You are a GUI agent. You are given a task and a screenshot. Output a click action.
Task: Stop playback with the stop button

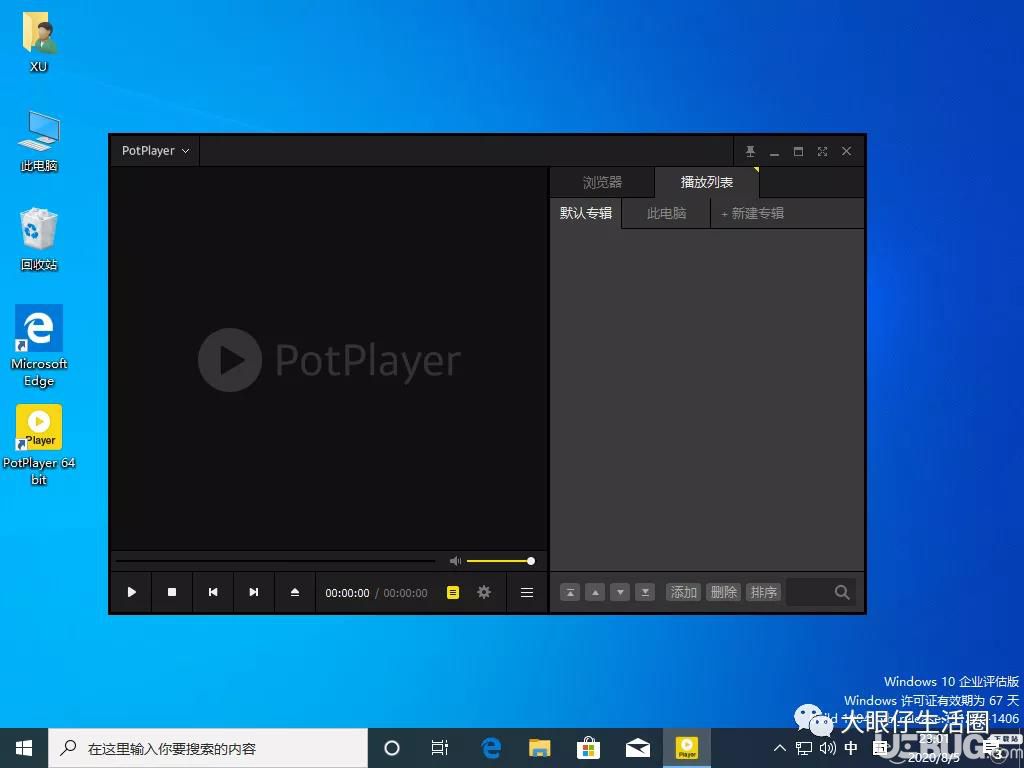[172, 592]
